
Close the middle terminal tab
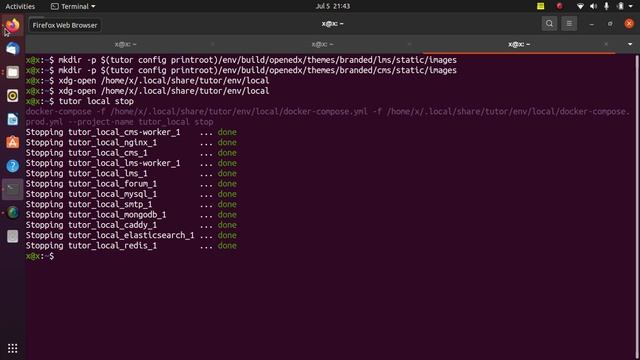tap(409, 44)
